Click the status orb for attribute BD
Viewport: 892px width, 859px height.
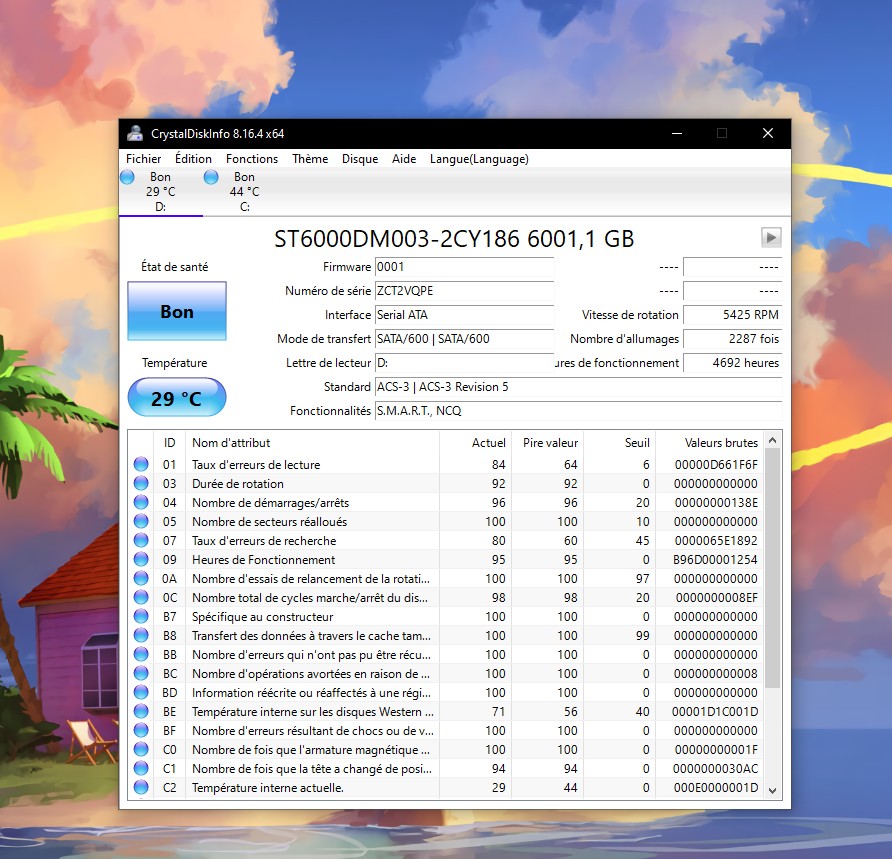coord(141,692)
